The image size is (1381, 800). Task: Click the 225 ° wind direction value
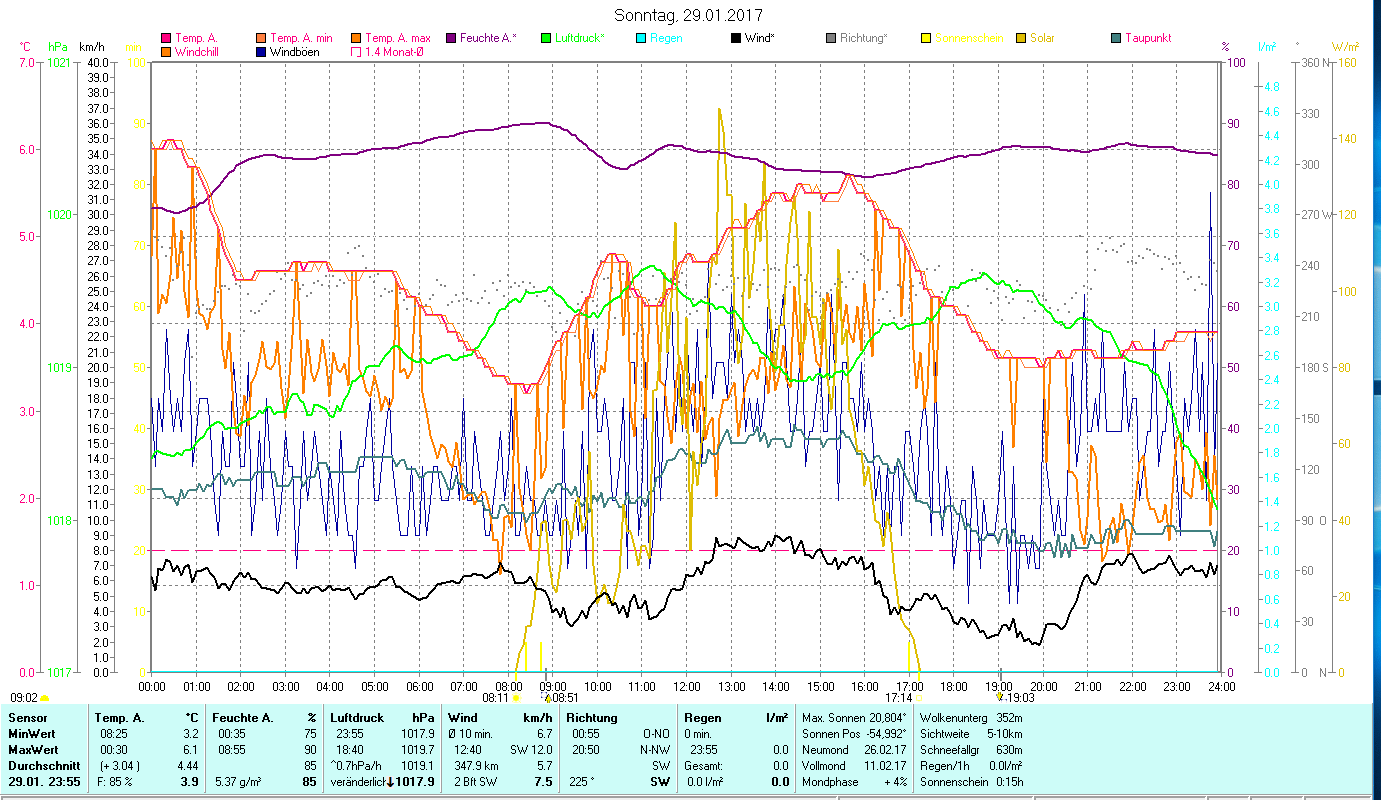click(x=583, y=781)
